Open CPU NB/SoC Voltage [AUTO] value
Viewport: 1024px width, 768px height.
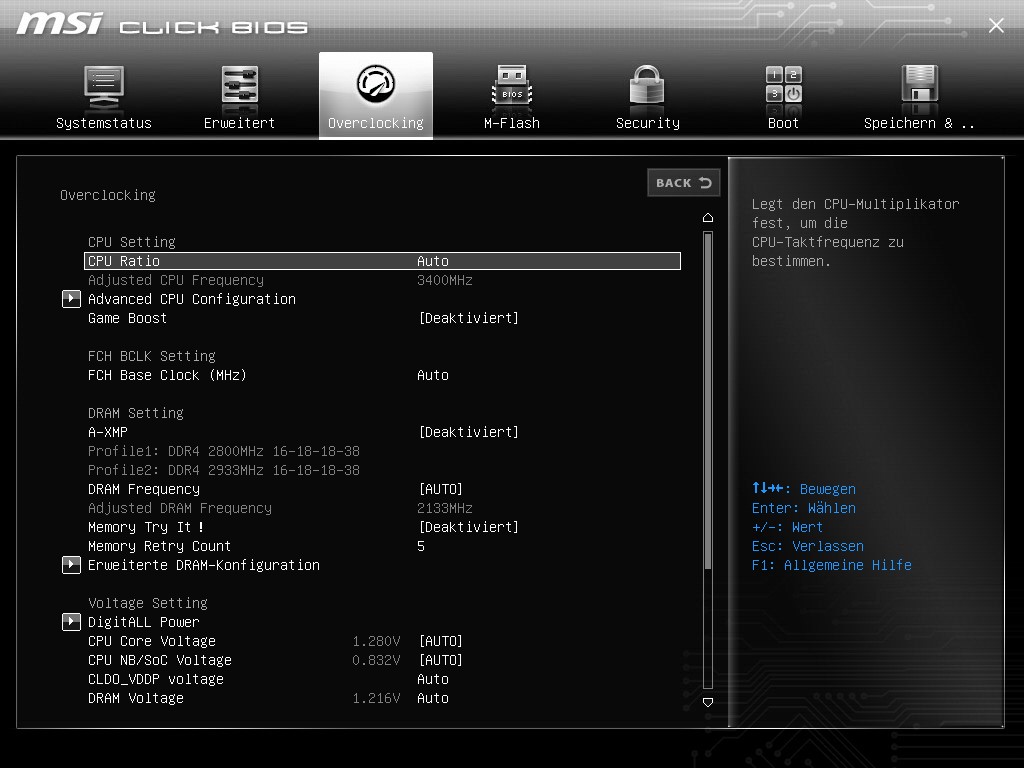tap(440, 660)
